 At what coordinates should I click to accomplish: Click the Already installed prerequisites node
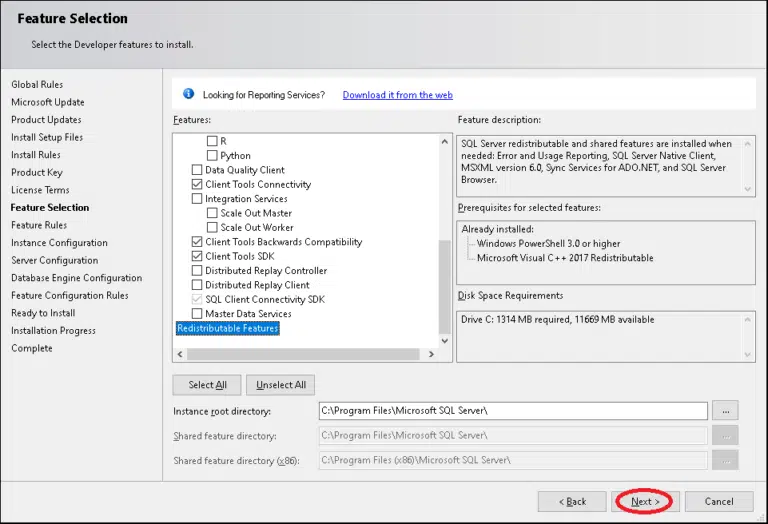point(498,229)
